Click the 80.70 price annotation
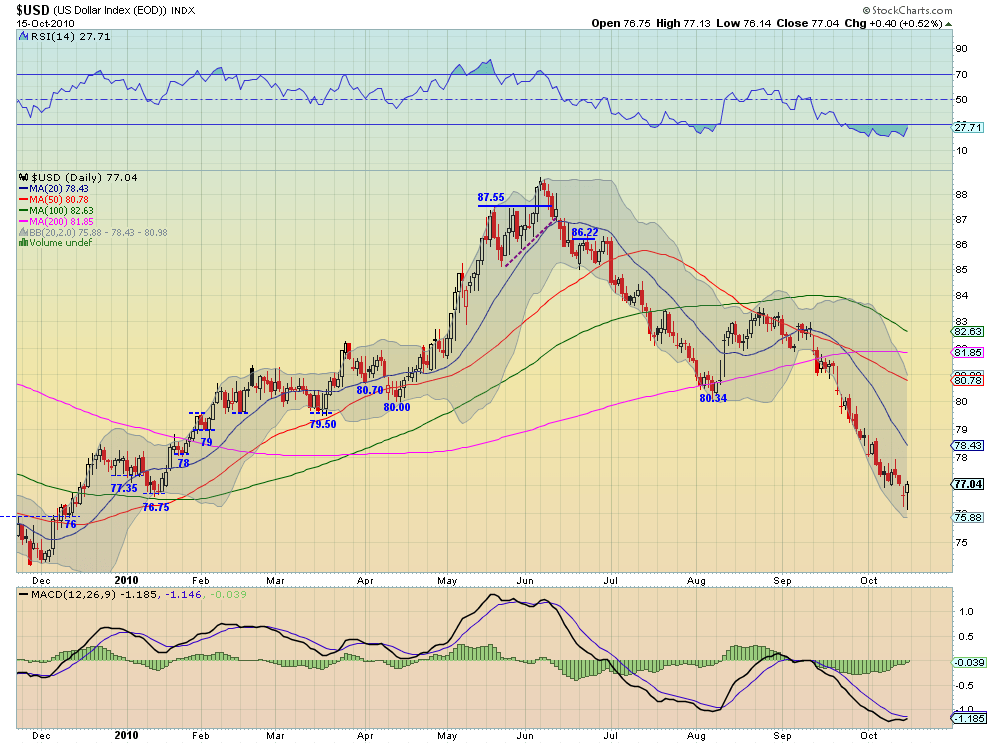 [370, 390]
